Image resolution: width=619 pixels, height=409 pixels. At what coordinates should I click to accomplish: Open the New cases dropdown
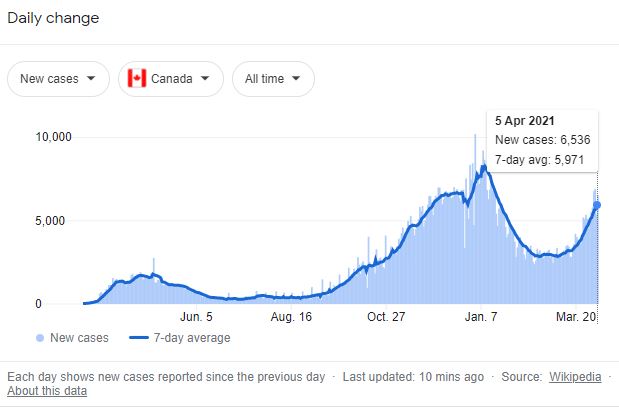click(58, 78)
